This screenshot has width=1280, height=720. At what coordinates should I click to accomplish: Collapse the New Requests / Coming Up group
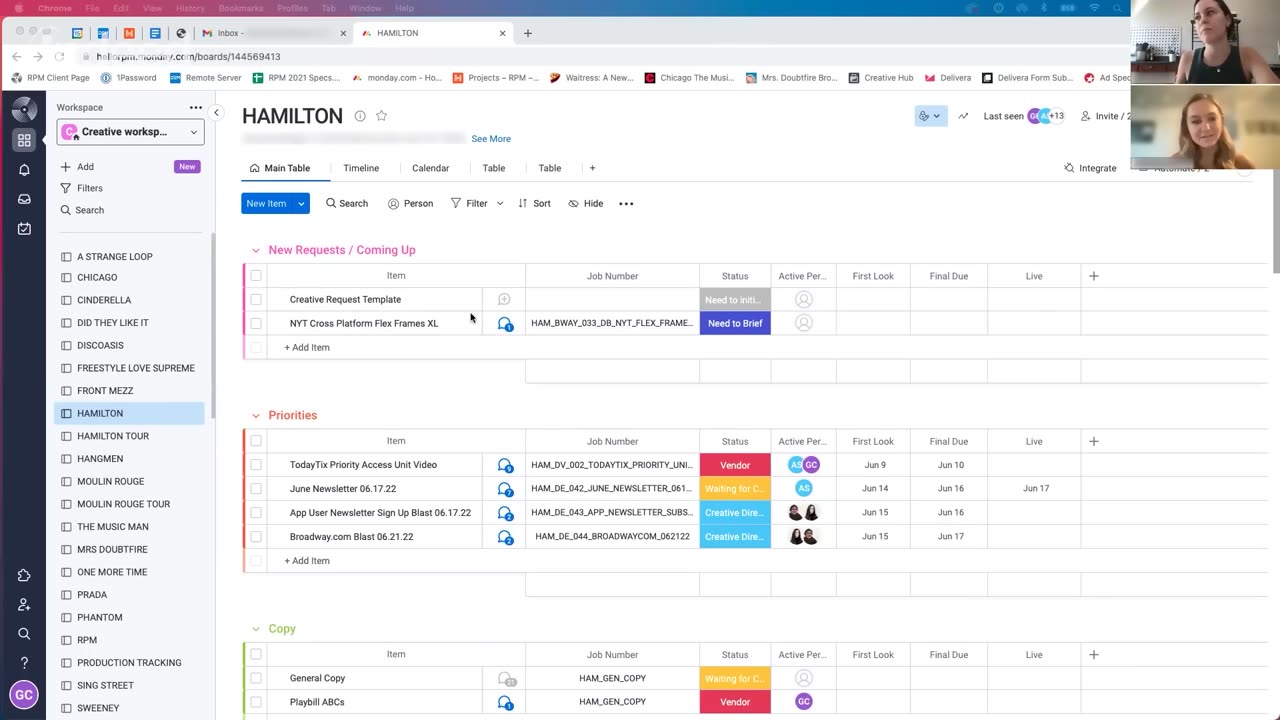(x=255, y=250)
